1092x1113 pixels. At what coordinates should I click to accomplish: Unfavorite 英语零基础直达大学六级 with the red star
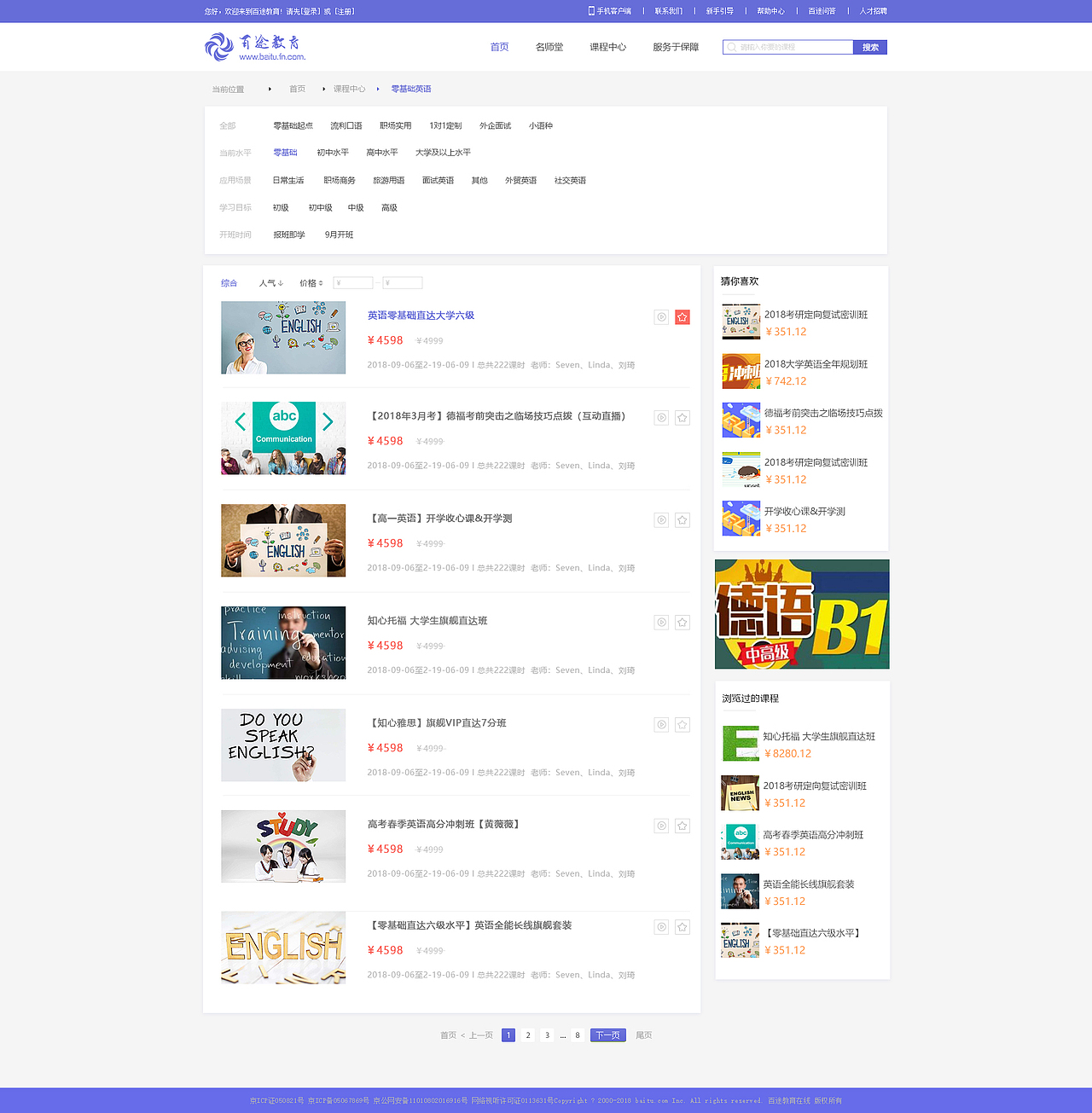click(x=682, y=317)
